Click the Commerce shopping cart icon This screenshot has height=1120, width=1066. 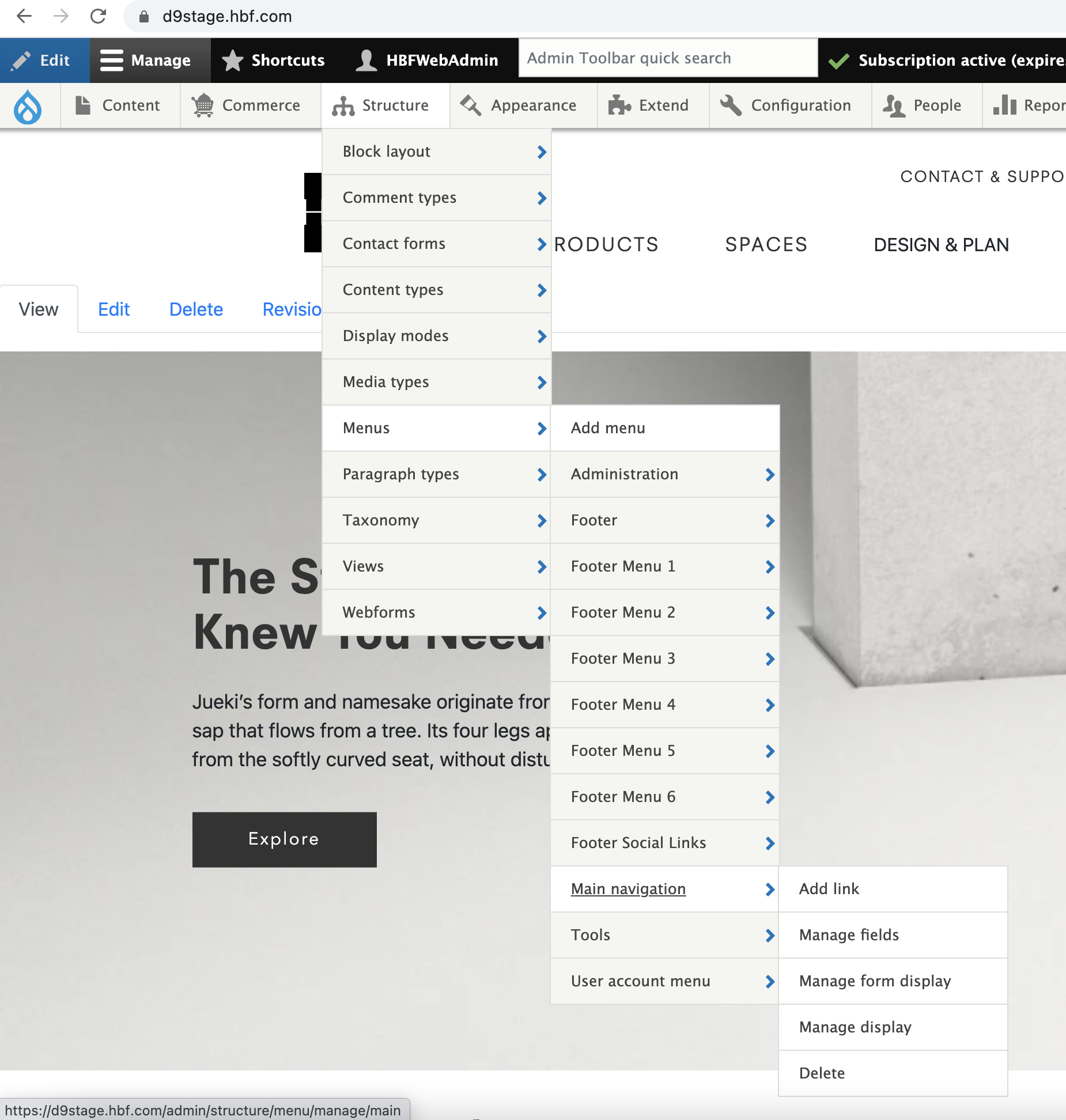(x=203, y=105)
